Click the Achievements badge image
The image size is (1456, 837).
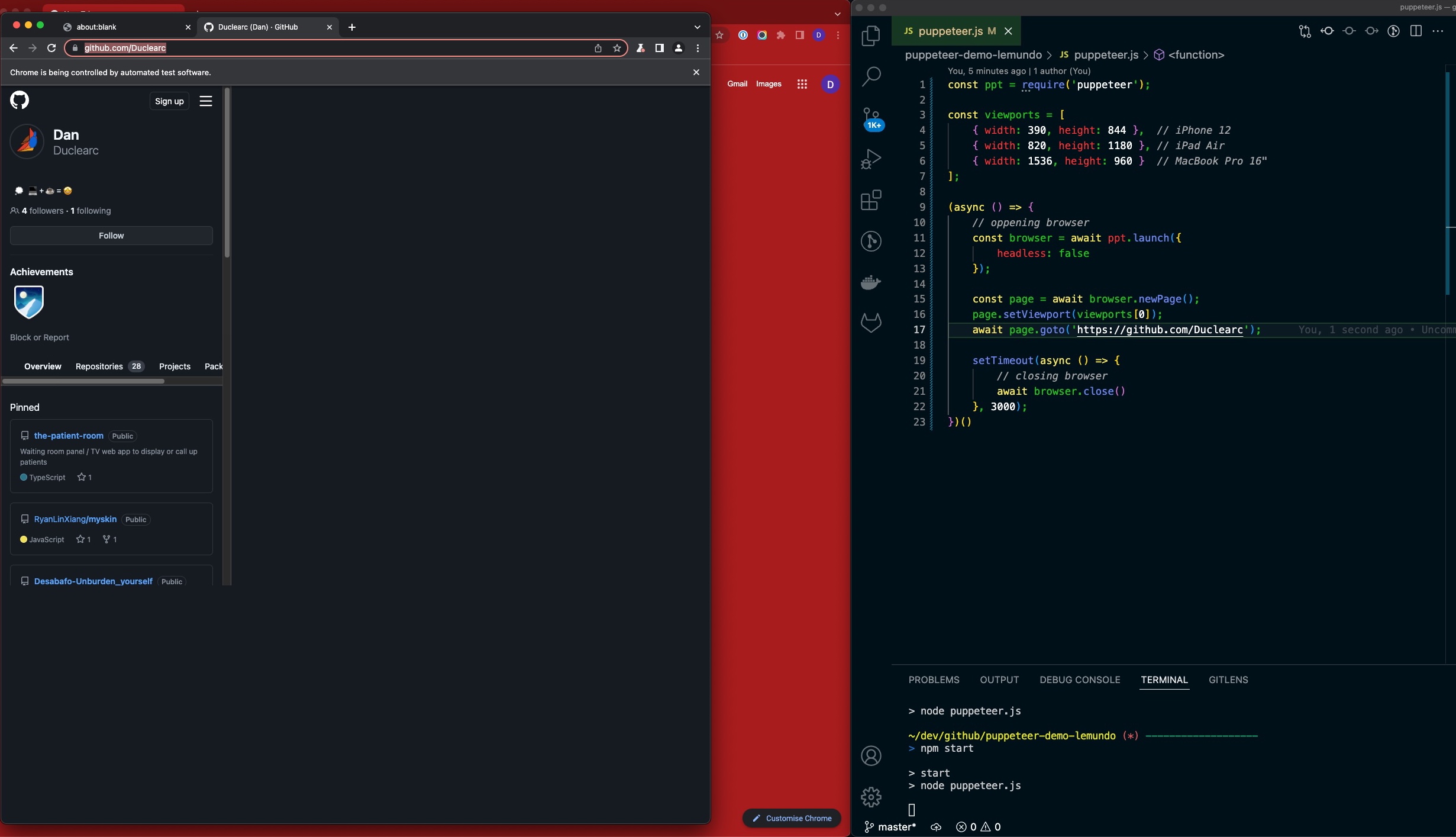pyautogui.click(x=28, y=302)
